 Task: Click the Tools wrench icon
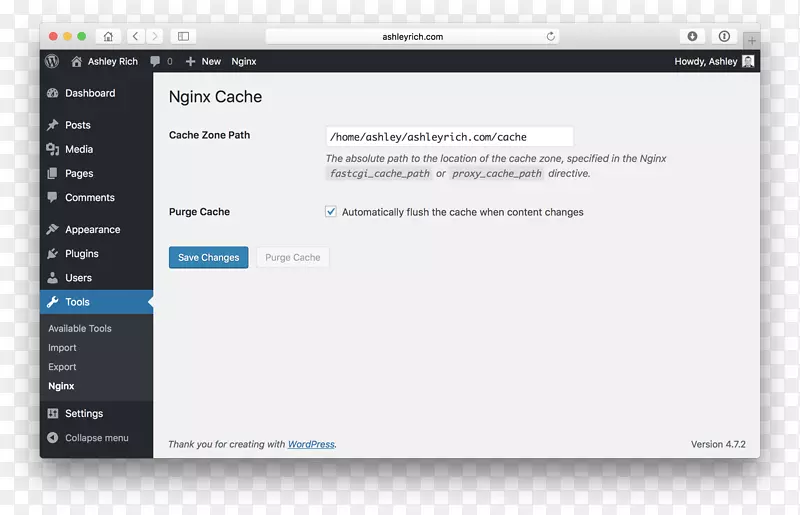pos(53,302)
